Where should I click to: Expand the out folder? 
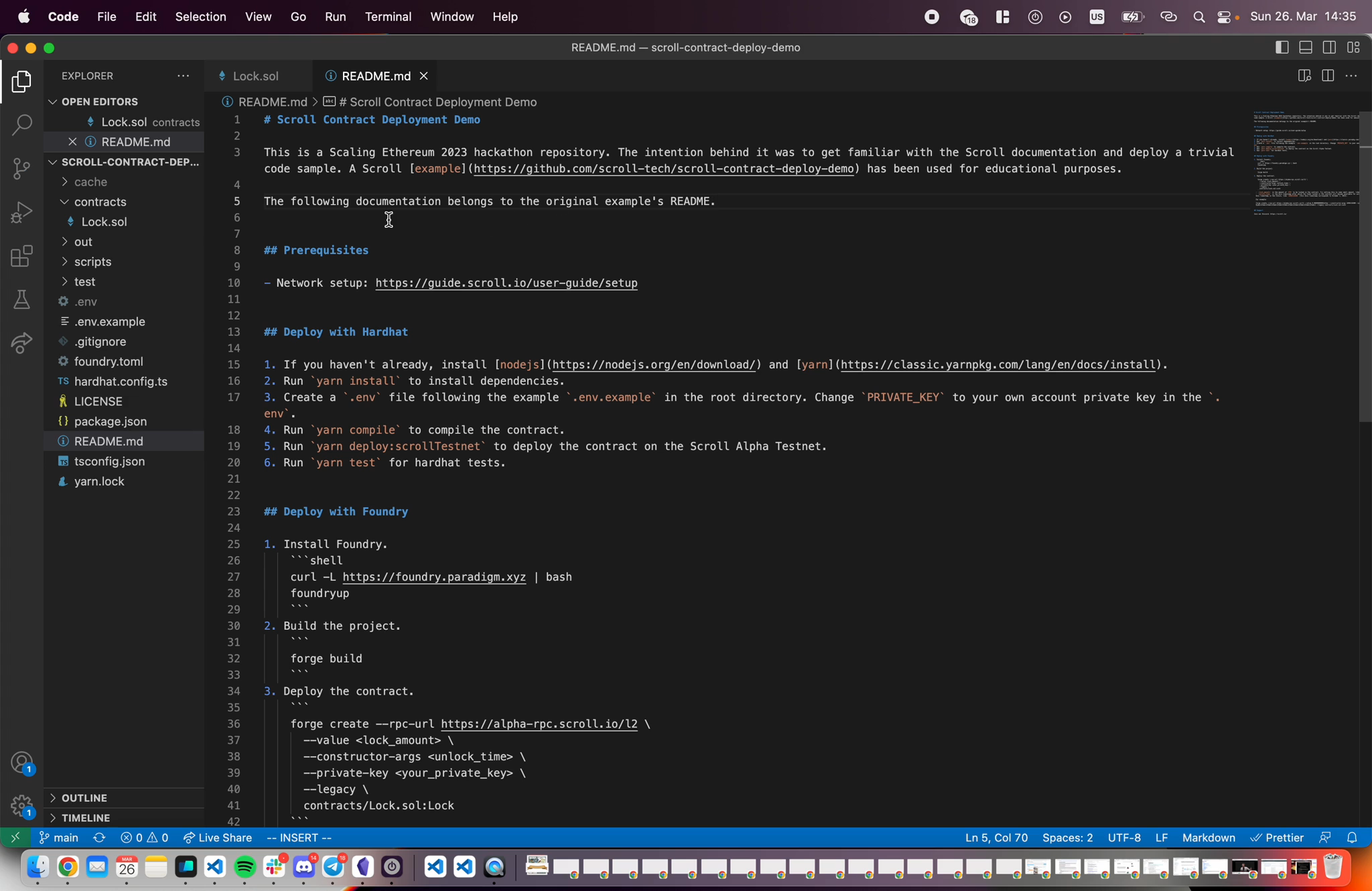pos(125,241)
